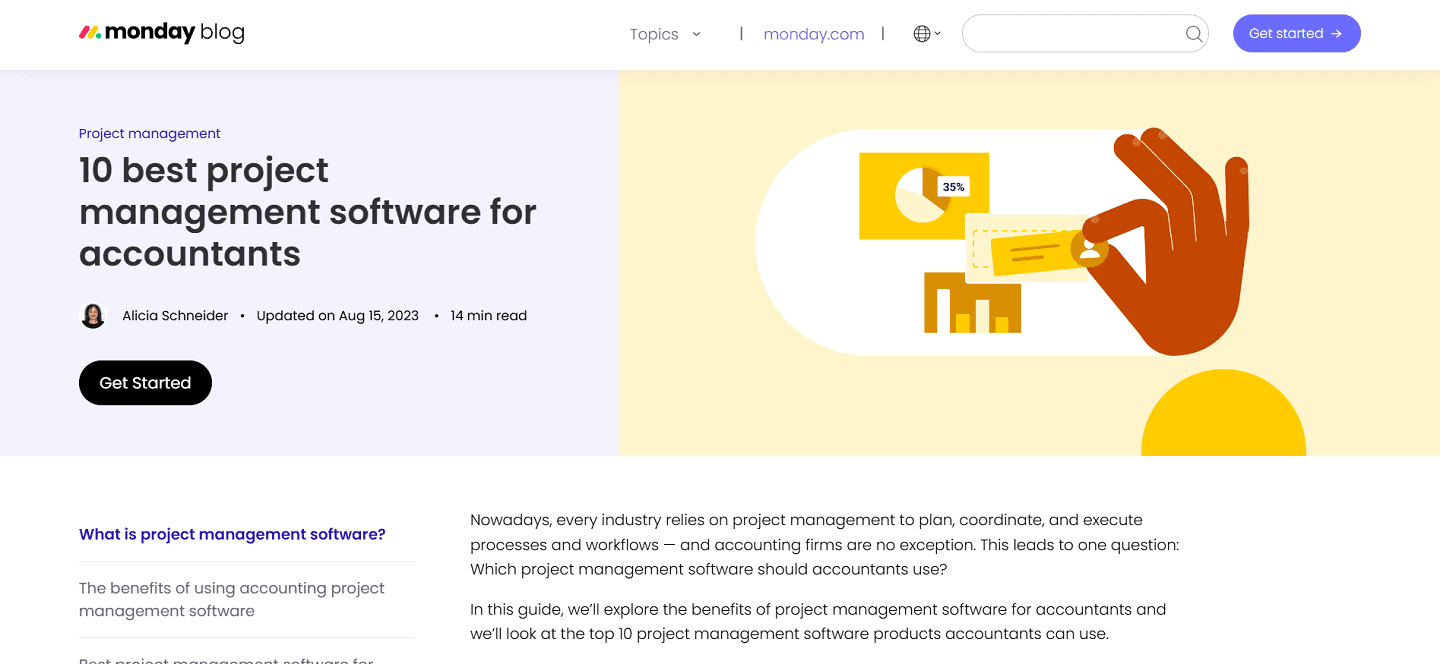Click the arrow icon inside Get started button

(x=1337, y=33)
